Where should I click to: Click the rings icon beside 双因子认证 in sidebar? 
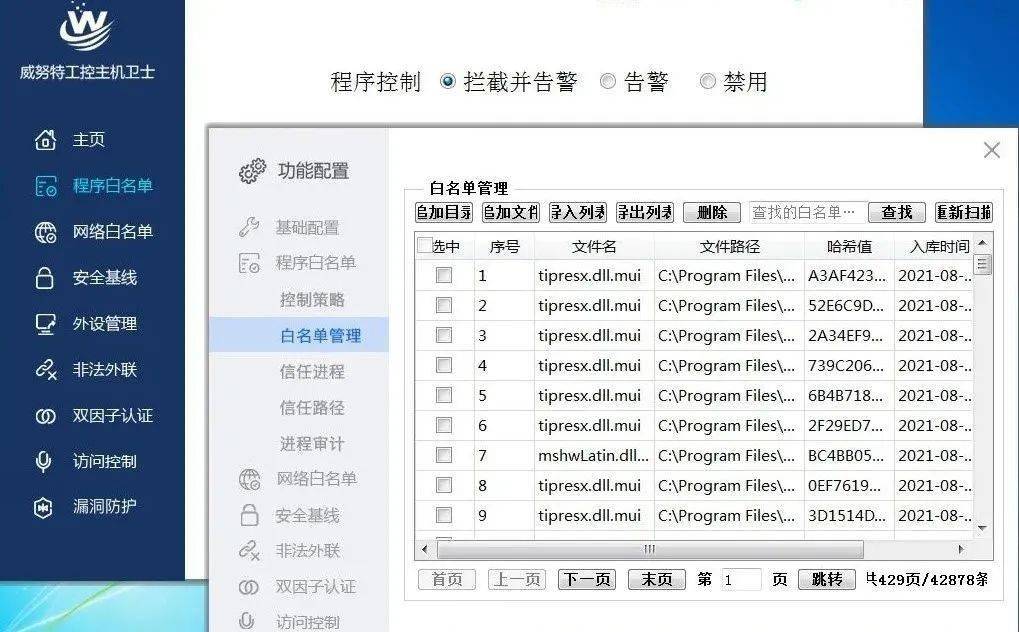(45, 416)
